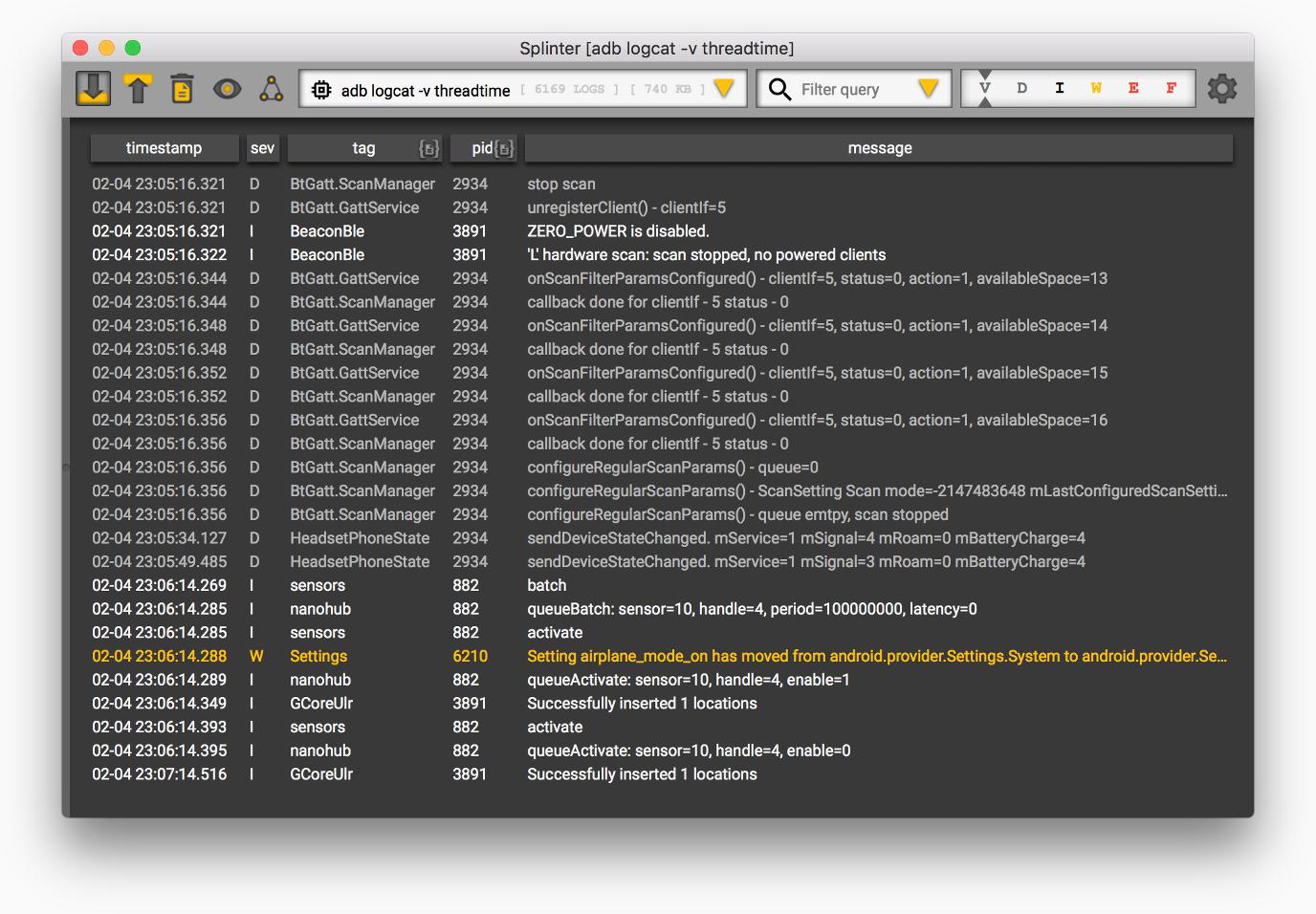Click the triangle nodes graph icon

272,89
